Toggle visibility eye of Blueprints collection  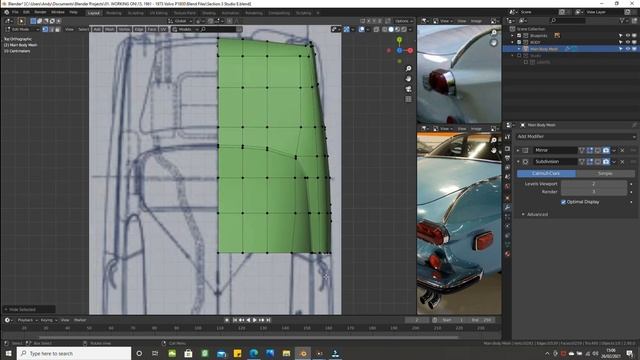(628, 36)
